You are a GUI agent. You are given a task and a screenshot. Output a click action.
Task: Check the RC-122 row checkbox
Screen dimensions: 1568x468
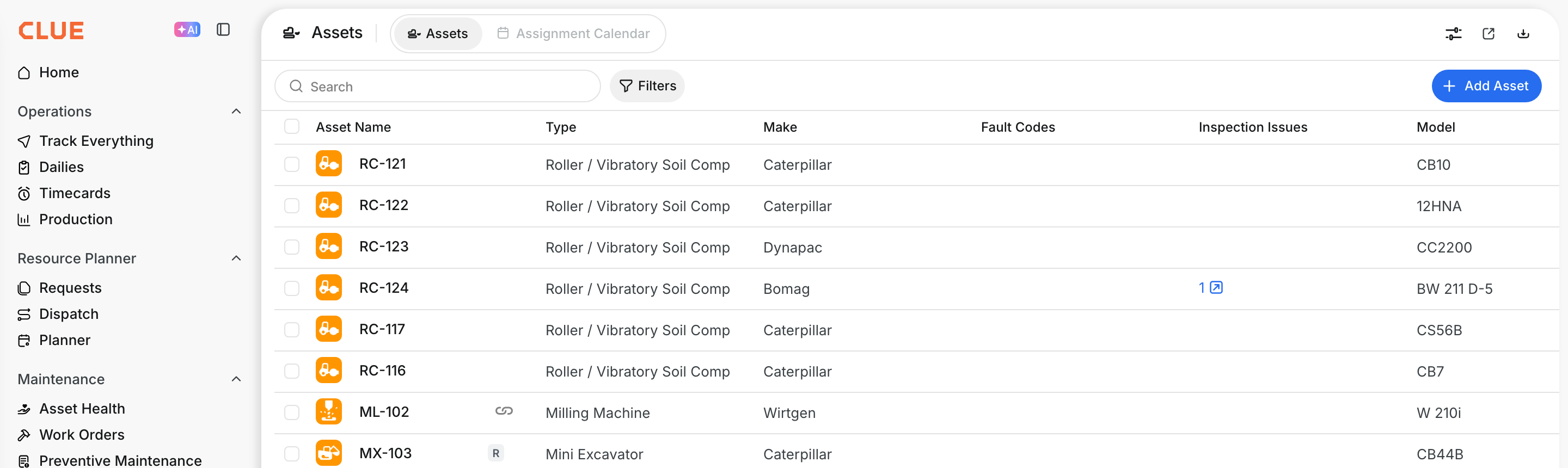(292, 206)
